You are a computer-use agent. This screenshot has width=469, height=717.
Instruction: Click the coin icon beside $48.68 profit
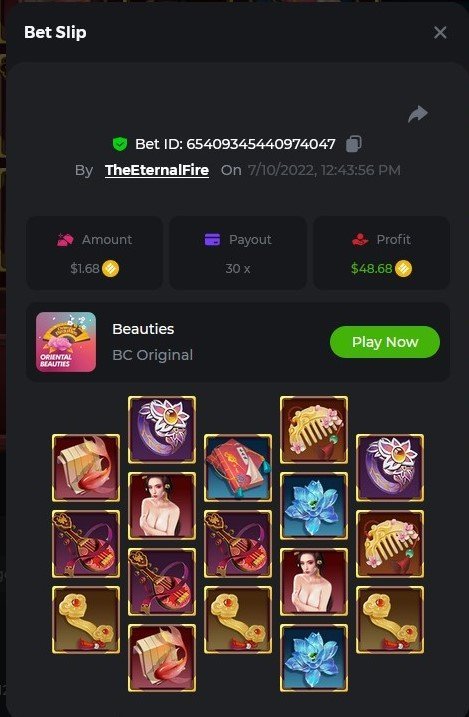click(x=403, y=268)
